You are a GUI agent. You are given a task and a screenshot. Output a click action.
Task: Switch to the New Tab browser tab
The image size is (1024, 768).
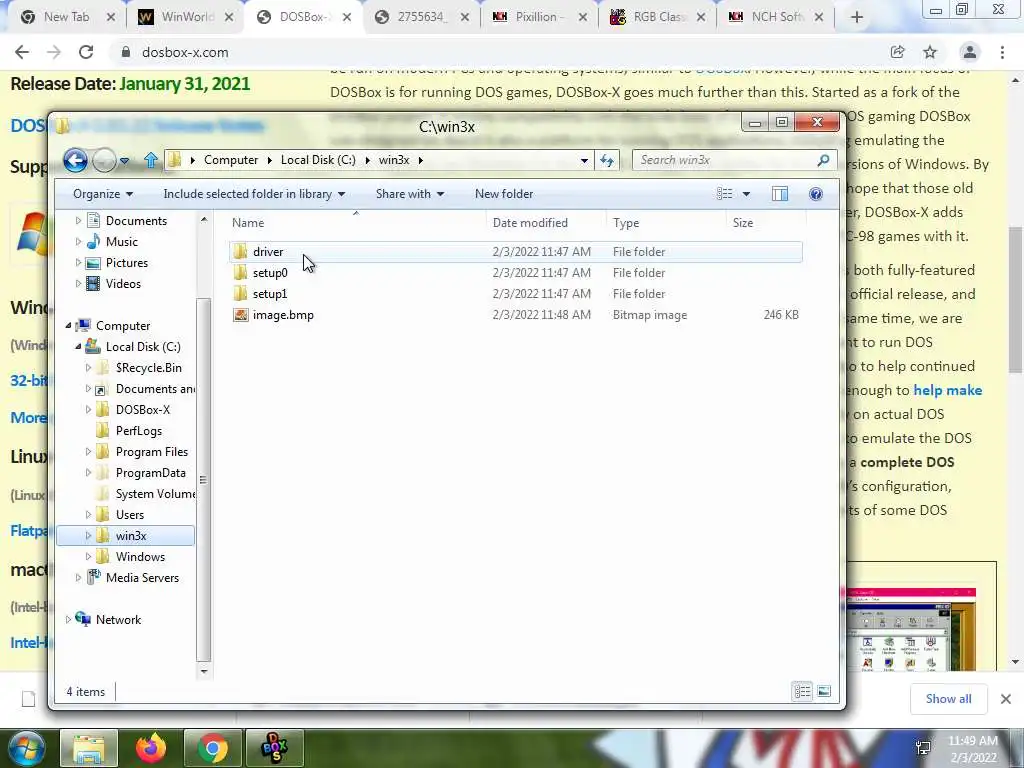tap(65, 17)
